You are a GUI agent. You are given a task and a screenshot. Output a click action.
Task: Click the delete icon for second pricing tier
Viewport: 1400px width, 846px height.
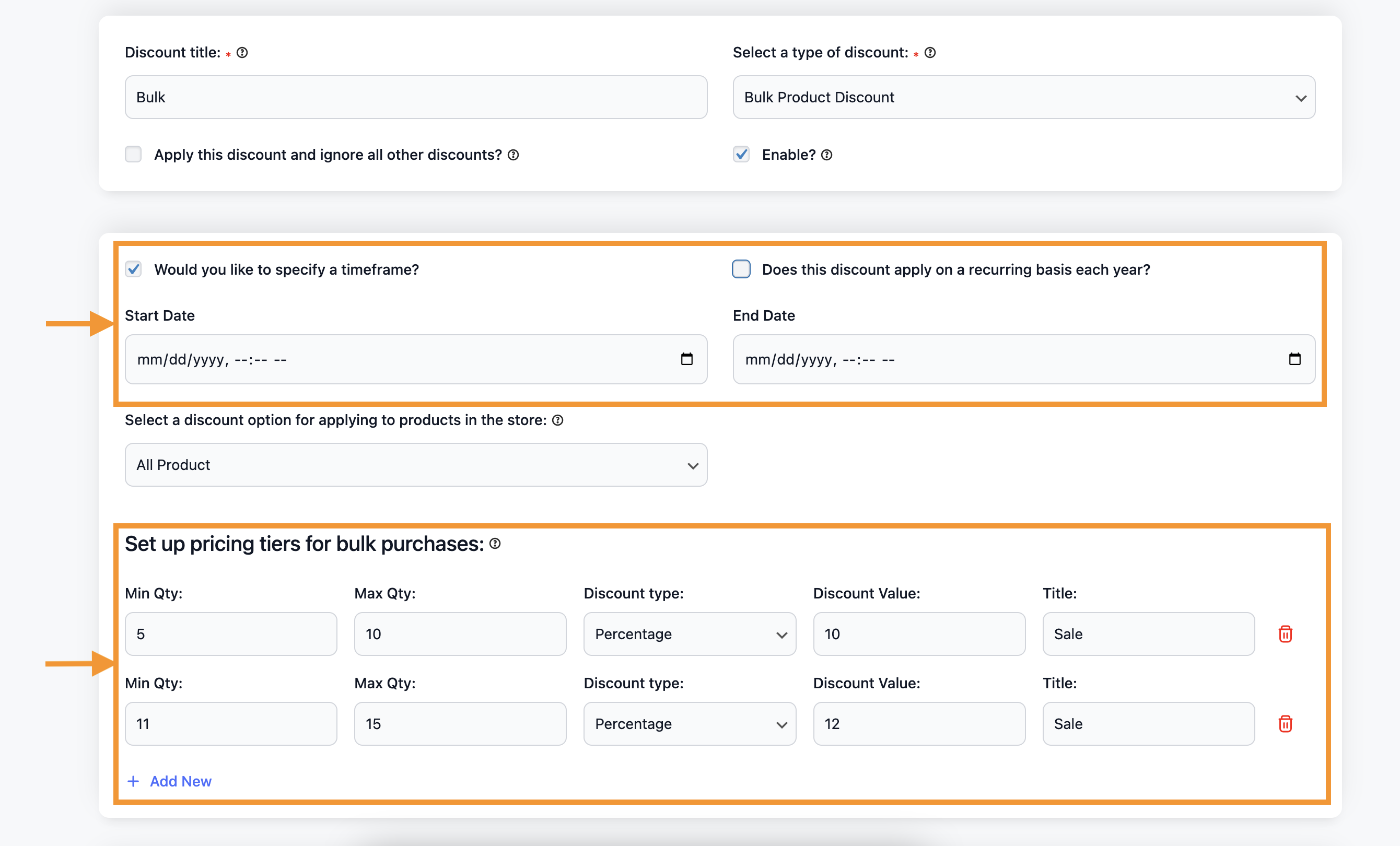click(x=1285, y=723)
